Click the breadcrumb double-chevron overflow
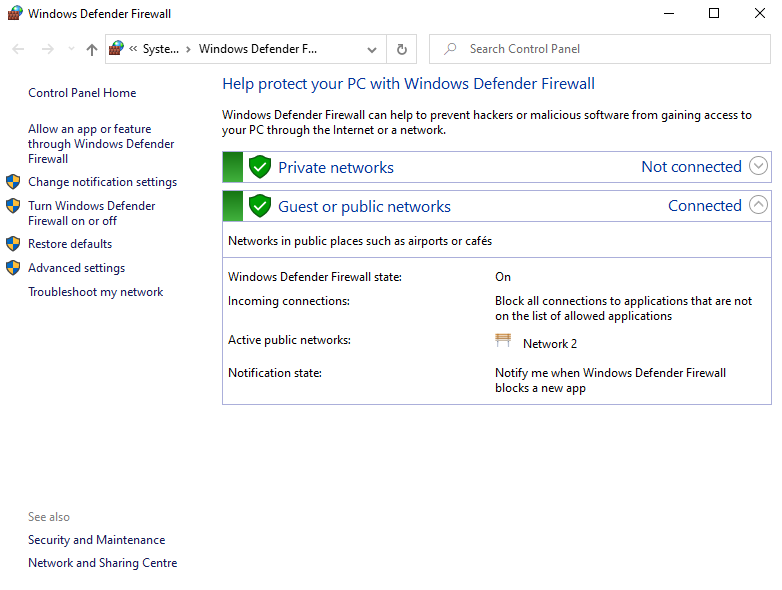This screenshot has height=590, width=782. point(133,49)
